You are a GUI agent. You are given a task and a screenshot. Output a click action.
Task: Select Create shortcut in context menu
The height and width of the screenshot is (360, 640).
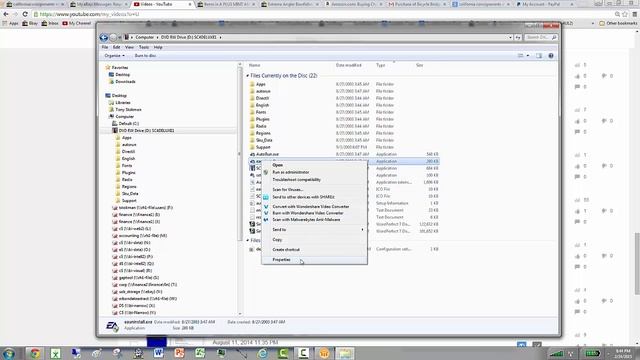click(x=286, y=249)
